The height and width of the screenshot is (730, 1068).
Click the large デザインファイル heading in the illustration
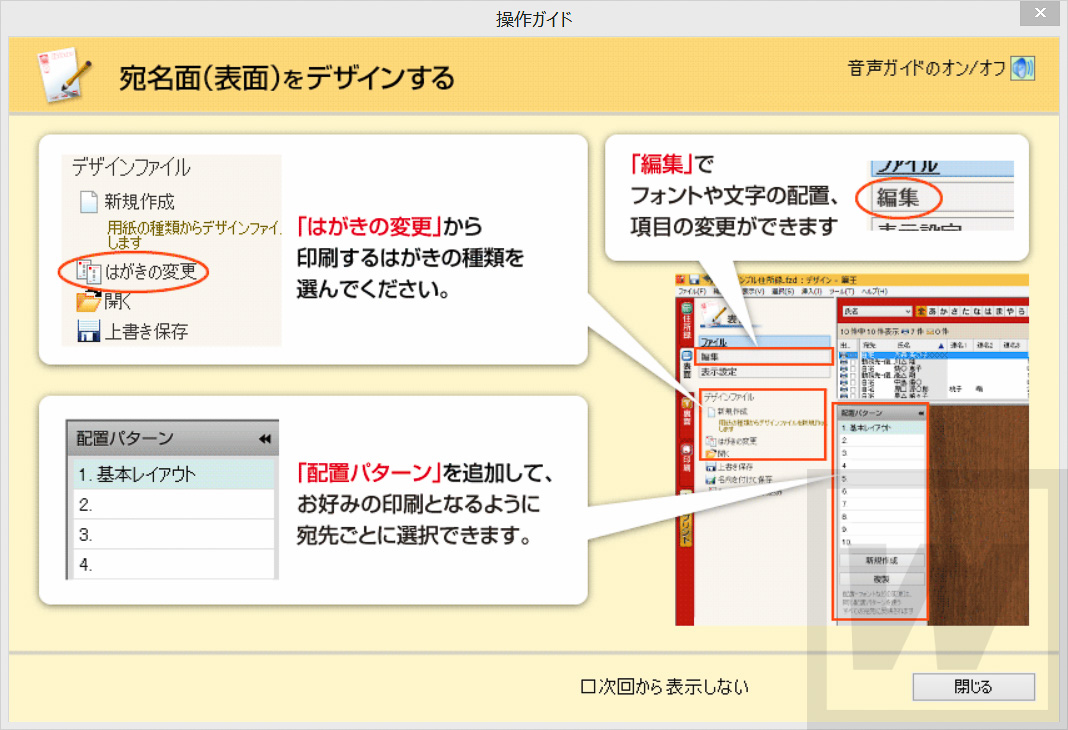coord(131,167)
